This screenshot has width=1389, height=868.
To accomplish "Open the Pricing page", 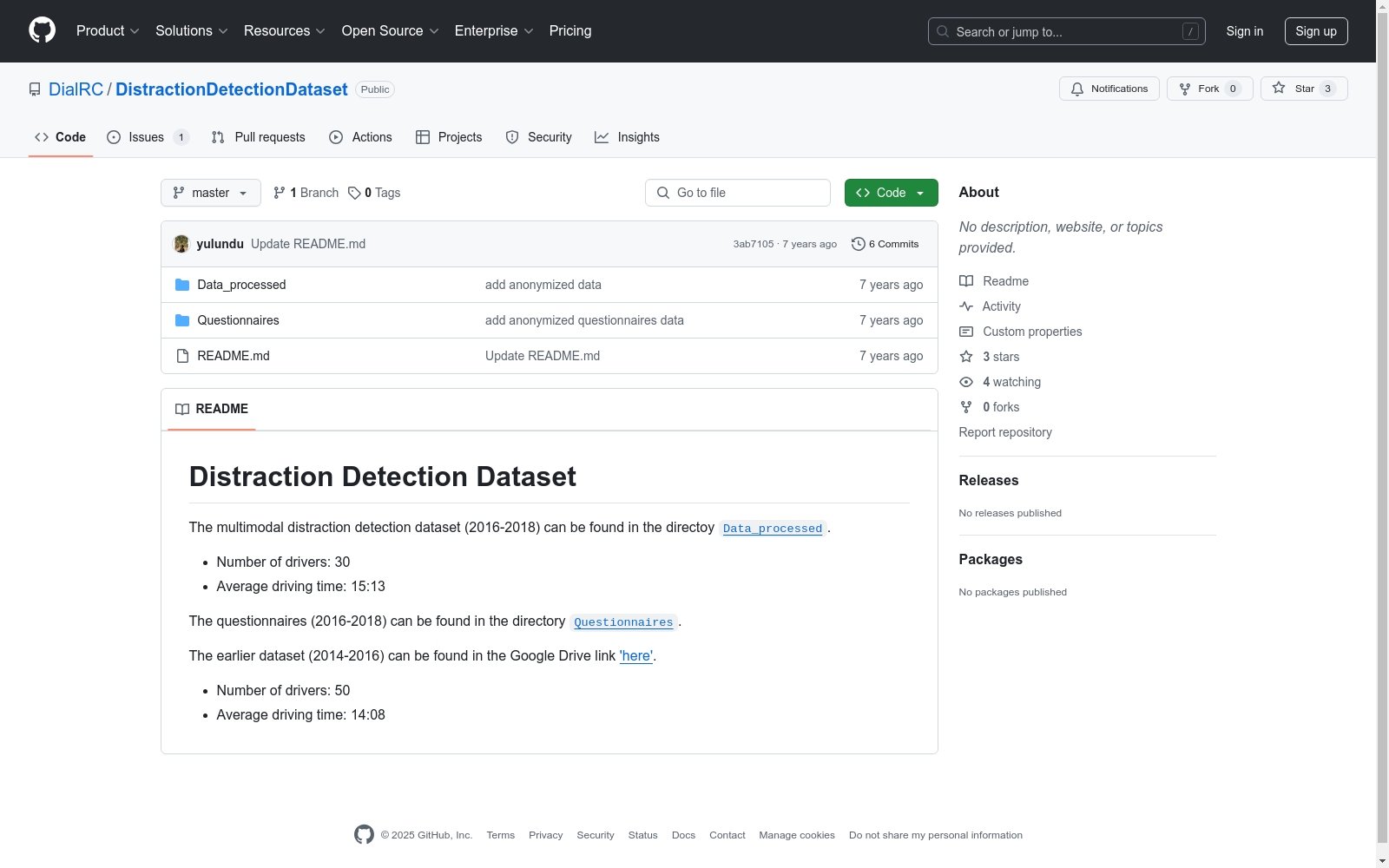I will pos(570,30).
